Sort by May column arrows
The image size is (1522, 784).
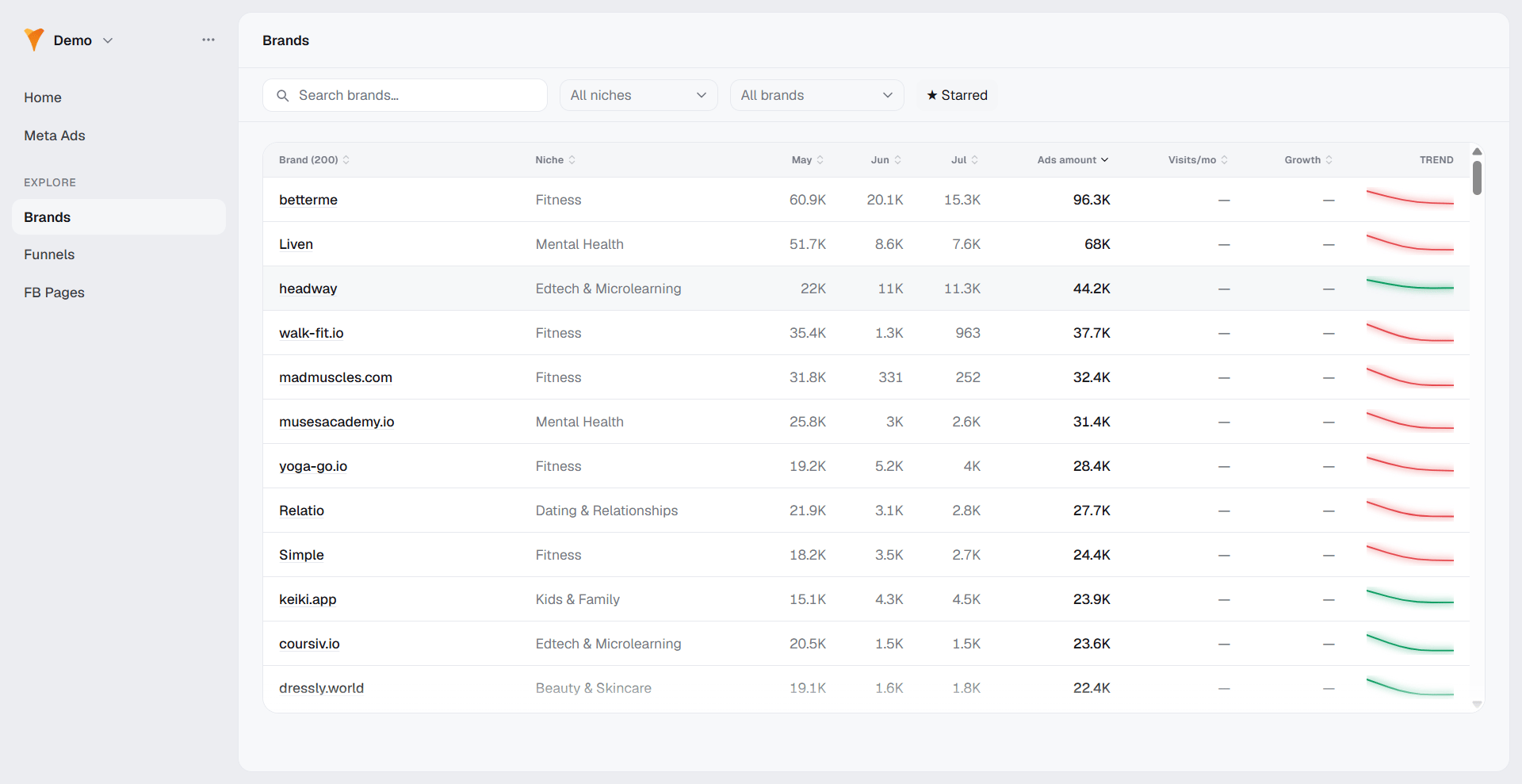pyautogui.click(x=820, y=160)
